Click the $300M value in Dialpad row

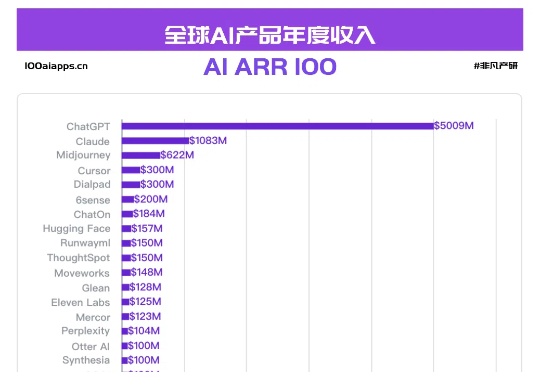tap(157, 184)
